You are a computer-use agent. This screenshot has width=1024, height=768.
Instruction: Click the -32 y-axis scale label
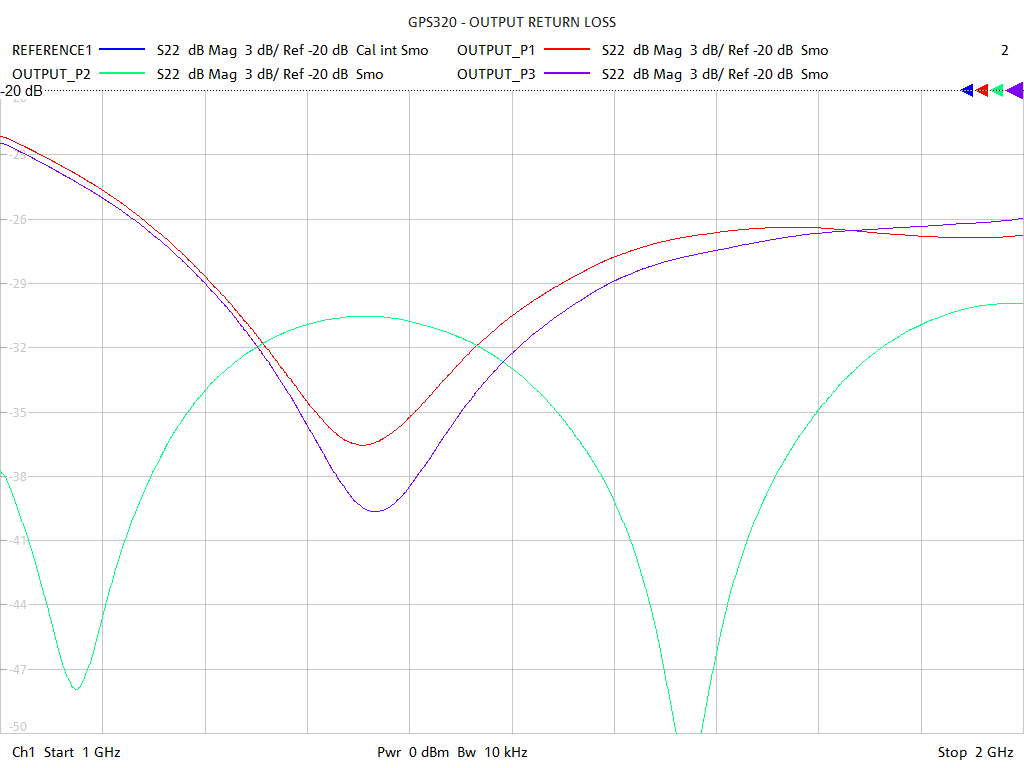coord(18,347)
